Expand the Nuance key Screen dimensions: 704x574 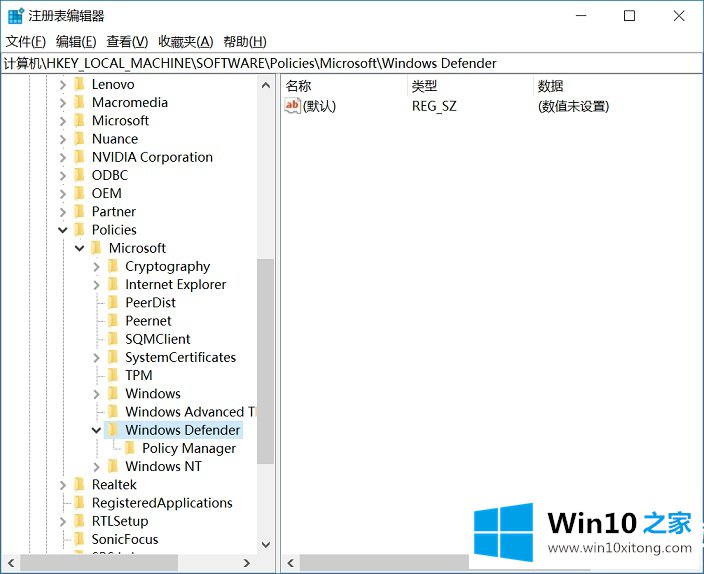(63, 139)
